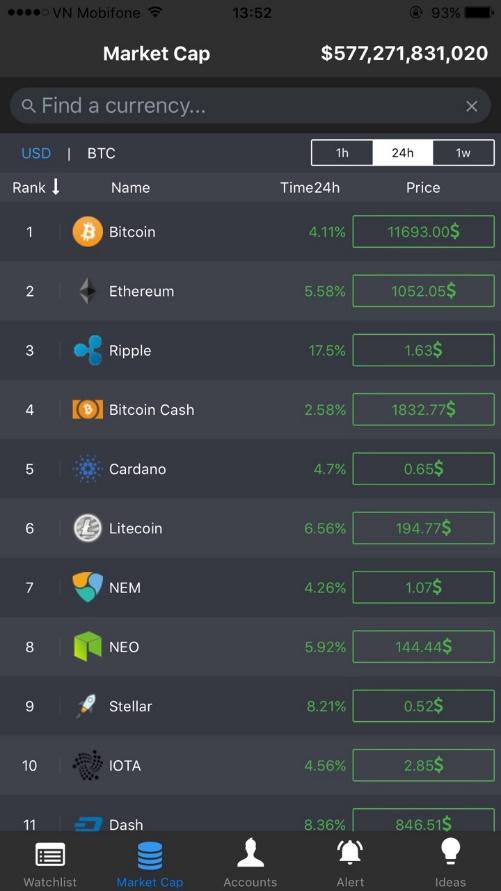501x891 pixels.
Task: Toggle Rank sort order arrow
Action: point(56,186)
